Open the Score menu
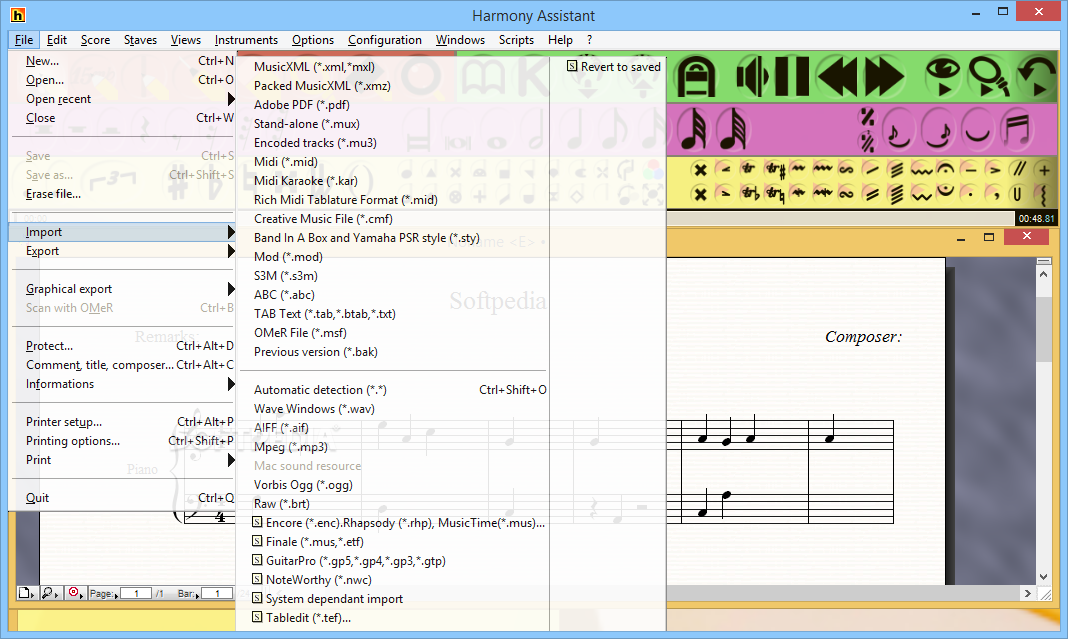The width and height of the screenshot is (1068, 639). click(x=95, y=40)
